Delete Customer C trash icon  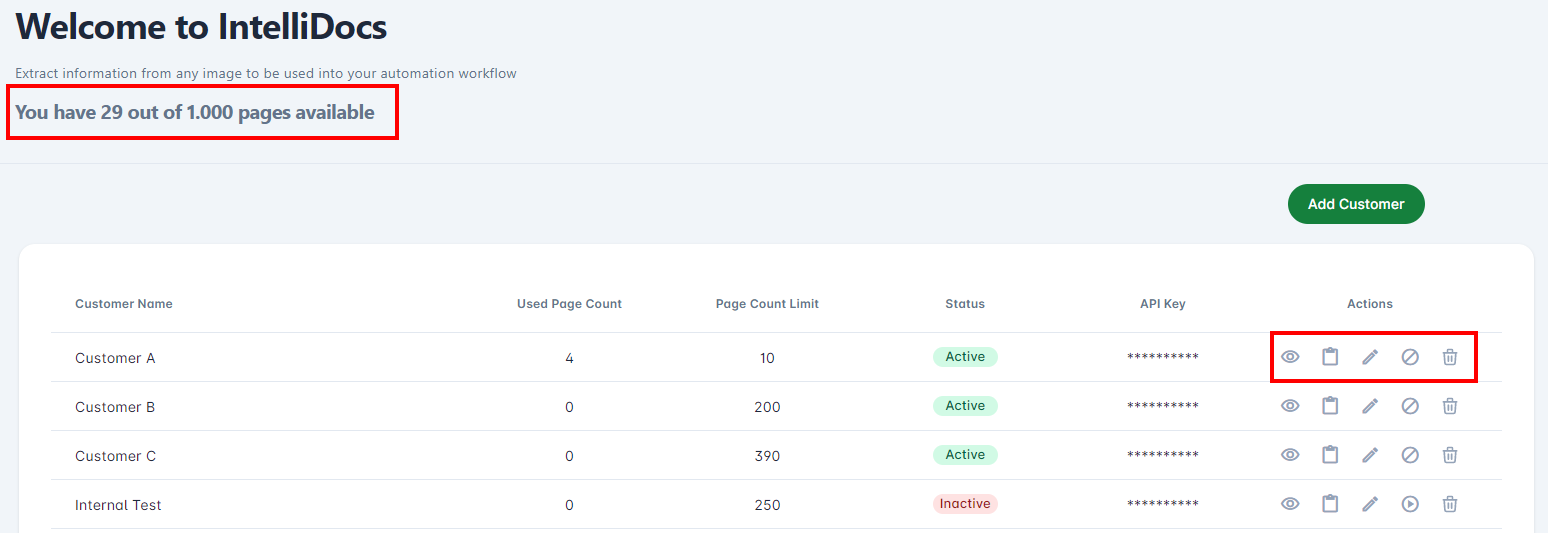(1450, 455)
